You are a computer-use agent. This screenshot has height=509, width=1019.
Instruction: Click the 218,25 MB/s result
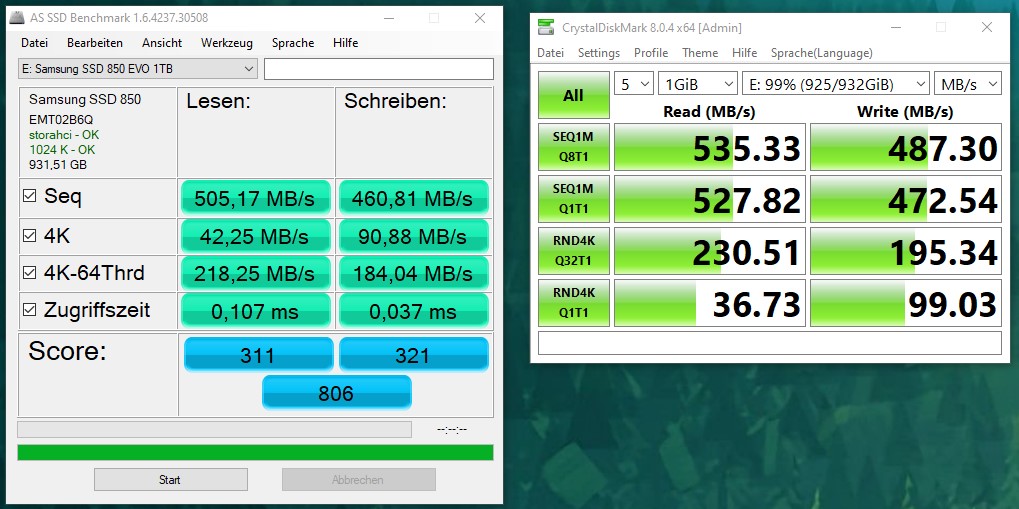(255, 274)
